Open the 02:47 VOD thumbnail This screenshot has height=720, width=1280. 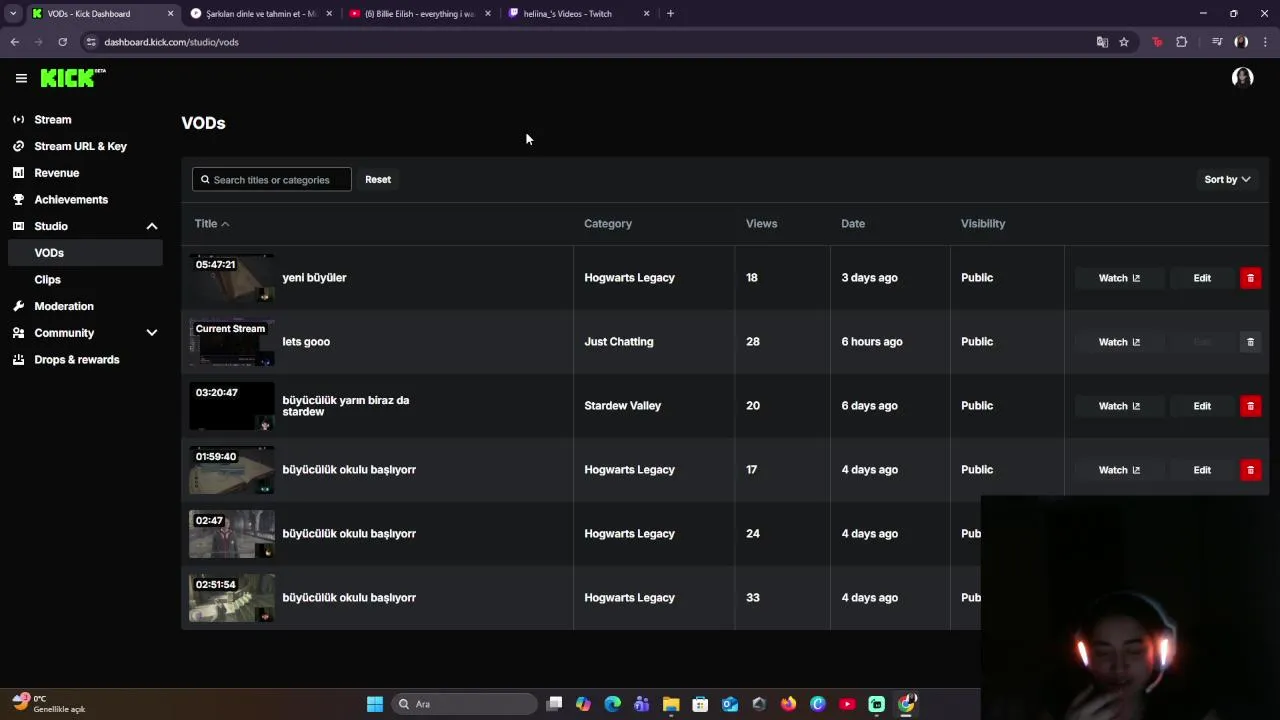click(232, 534)
